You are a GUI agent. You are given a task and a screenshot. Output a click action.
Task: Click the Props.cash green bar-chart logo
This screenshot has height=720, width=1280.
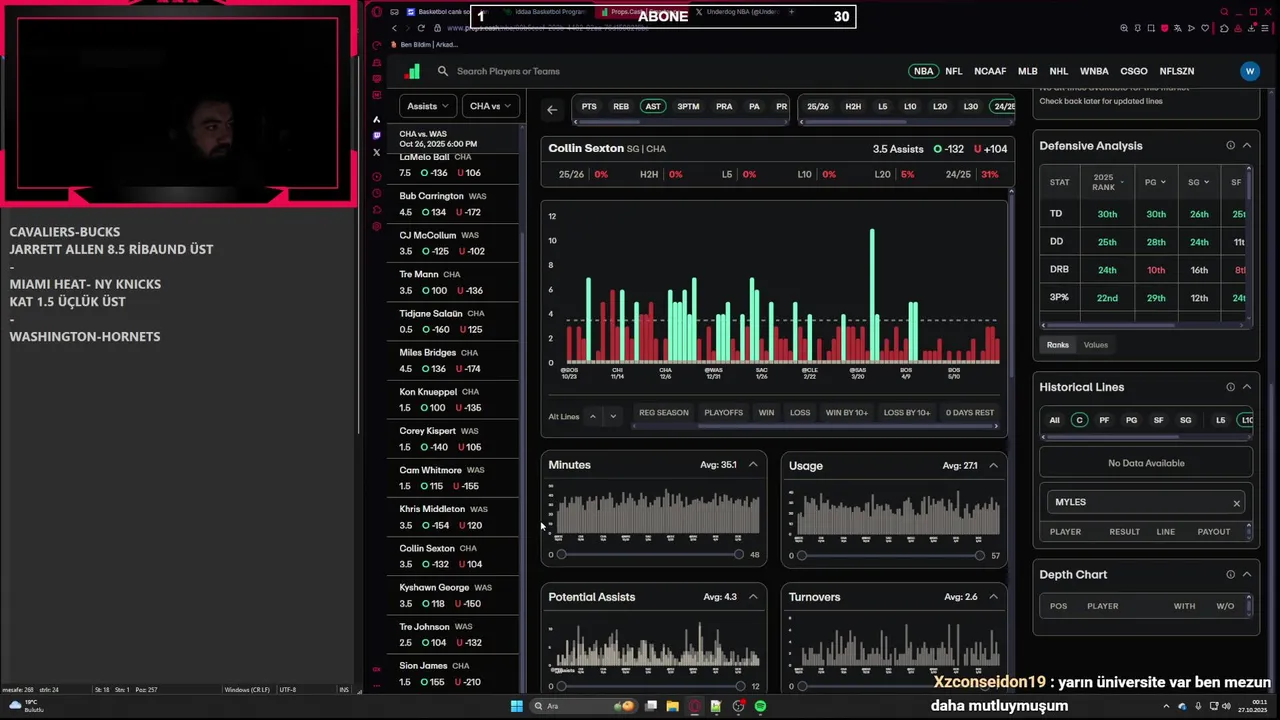pyautogui.click(x=413, y=71)
